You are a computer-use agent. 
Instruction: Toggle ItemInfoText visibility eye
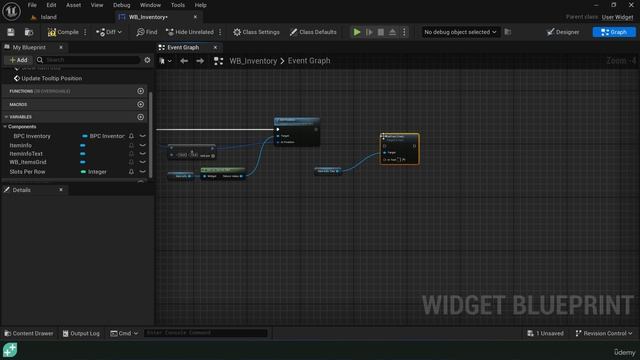pyautogui.click(x=142, y=154)
